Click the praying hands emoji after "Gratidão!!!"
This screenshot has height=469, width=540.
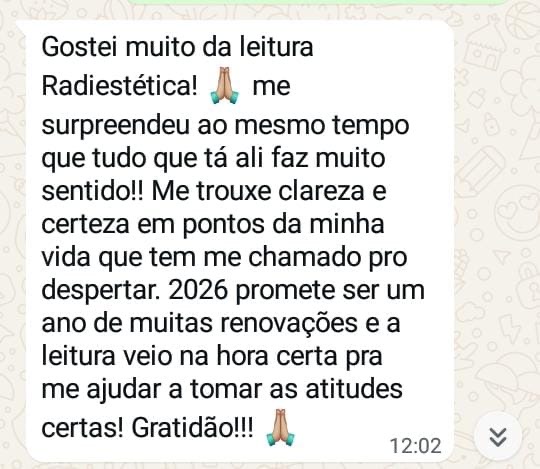(x=280, y=427)
